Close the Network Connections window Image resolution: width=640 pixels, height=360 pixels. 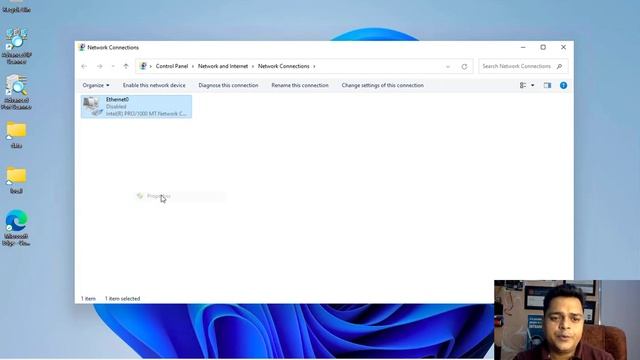pyautogui.click(x=563, y=47)
